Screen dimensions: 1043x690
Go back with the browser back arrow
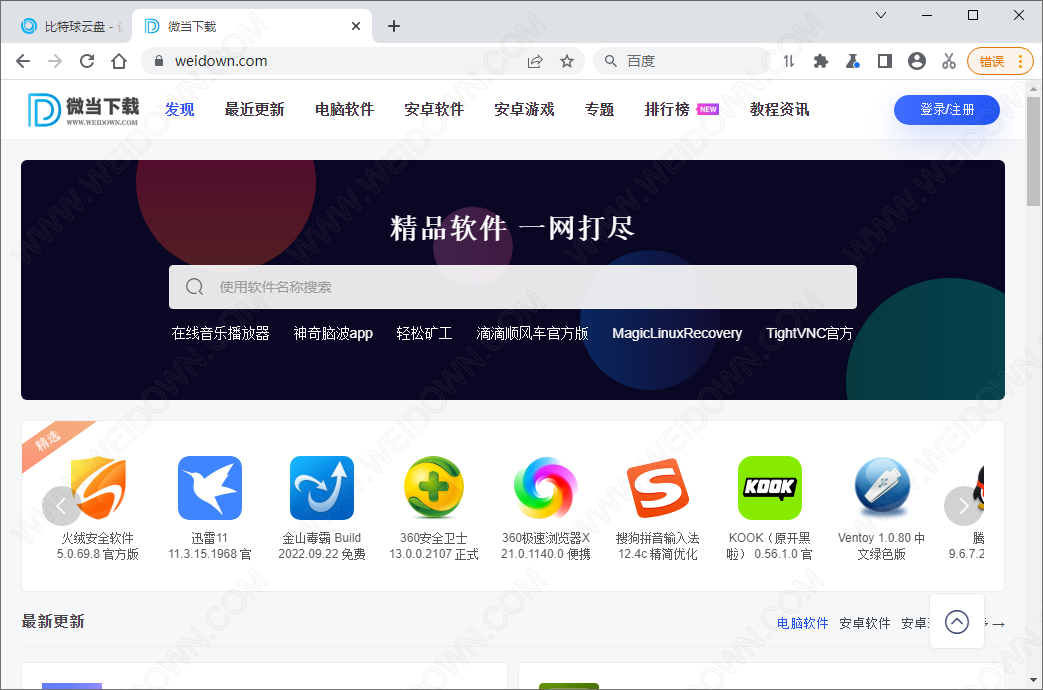[x=23, y=61]
